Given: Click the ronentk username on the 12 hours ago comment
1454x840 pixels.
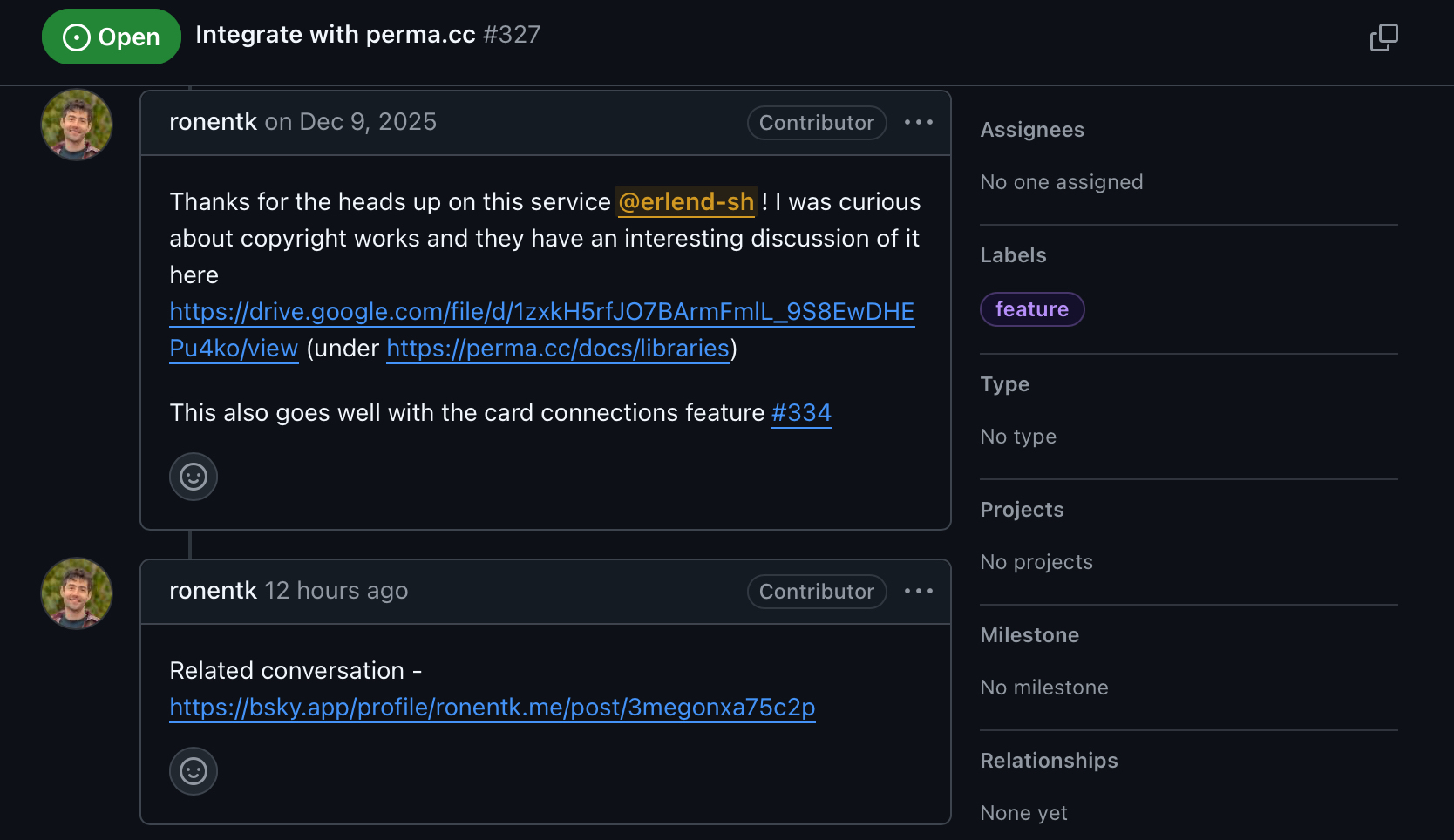Looking at the screenshot, I should 213,591.
